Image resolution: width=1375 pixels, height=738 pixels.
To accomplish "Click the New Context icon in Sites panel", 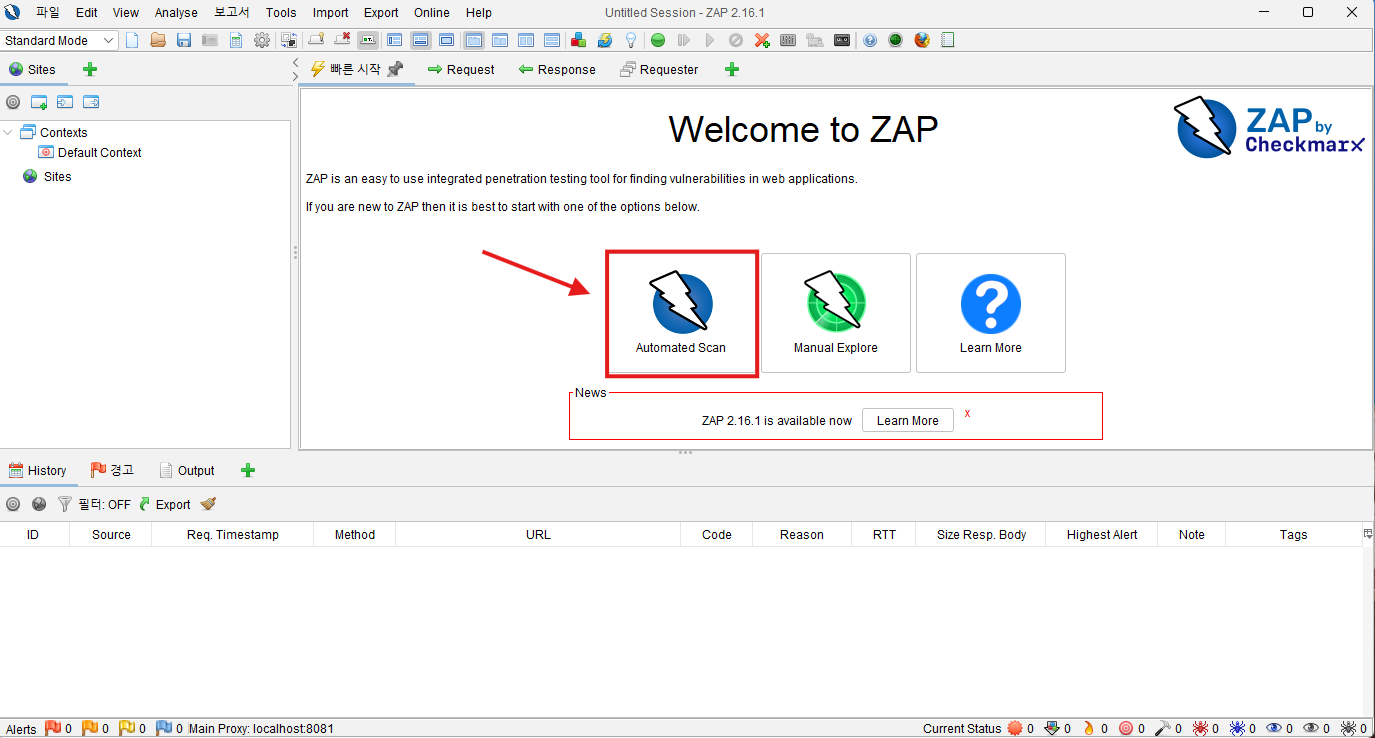I will (x=39, y=102).
